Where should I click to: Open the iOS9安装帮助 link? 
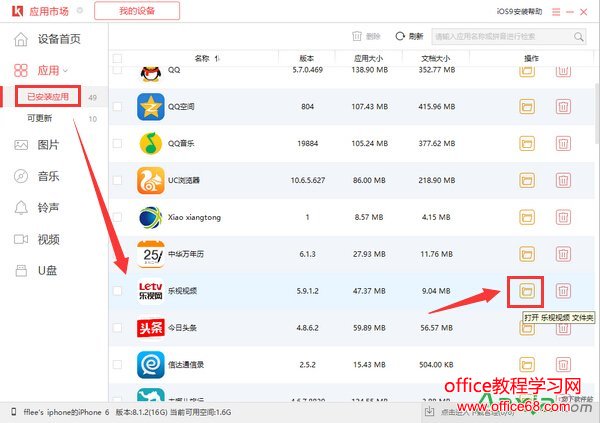[x=519, y=12]
